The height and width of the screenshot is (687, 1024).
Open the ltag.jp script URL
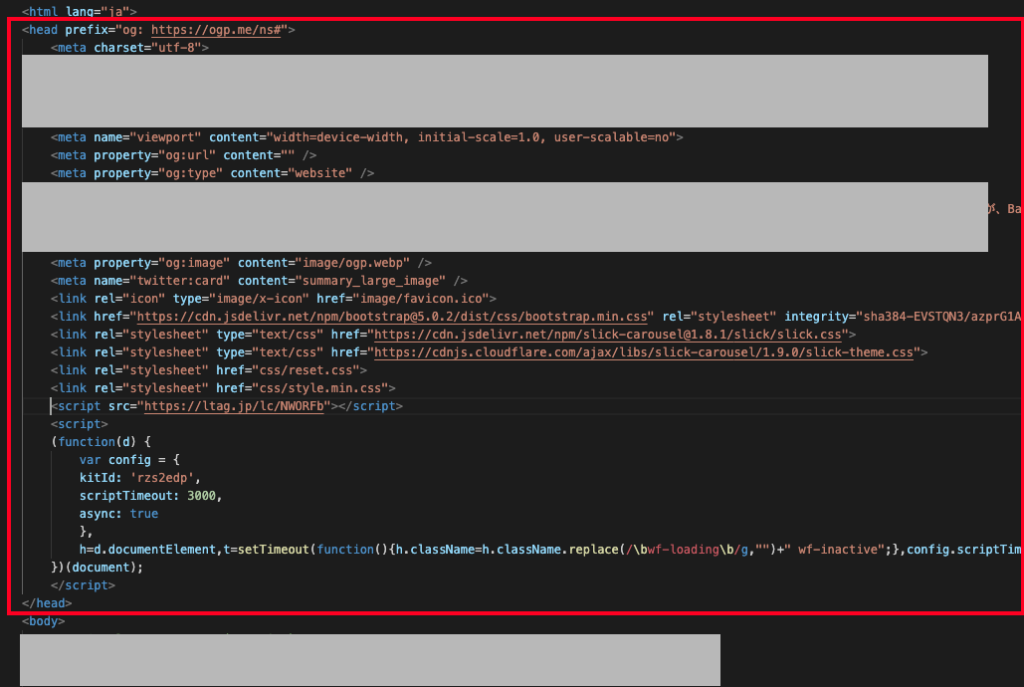pyautogui.click(x=235, y=406)
